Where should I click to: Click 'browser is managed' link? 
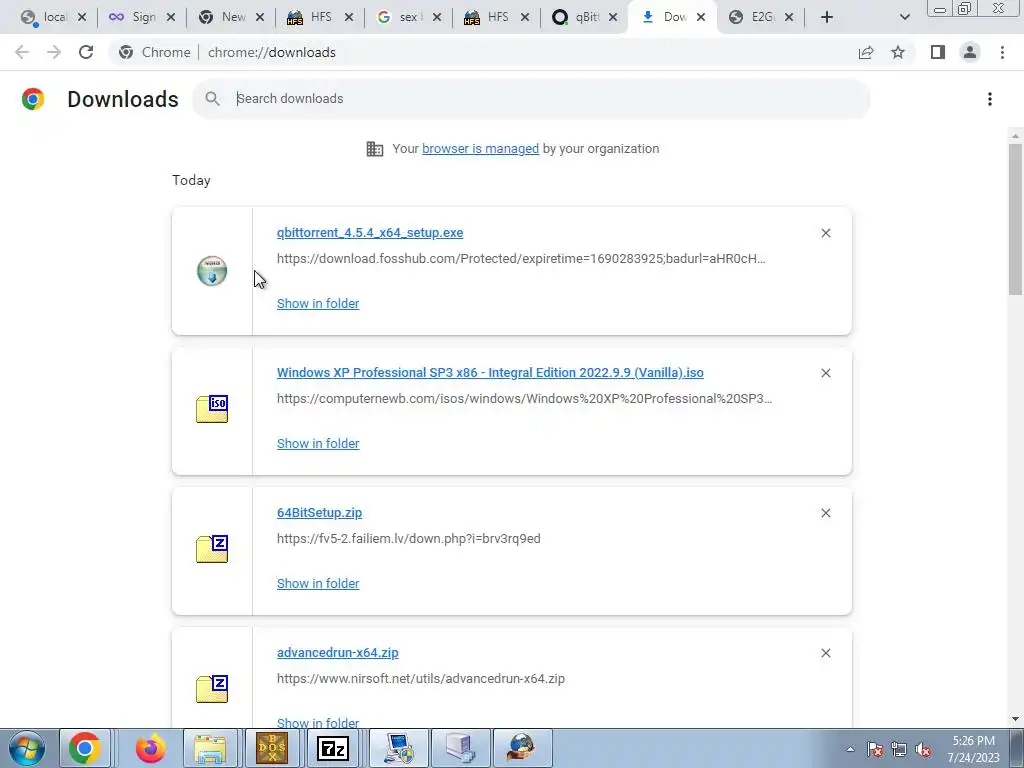click(x=481, y=149)
